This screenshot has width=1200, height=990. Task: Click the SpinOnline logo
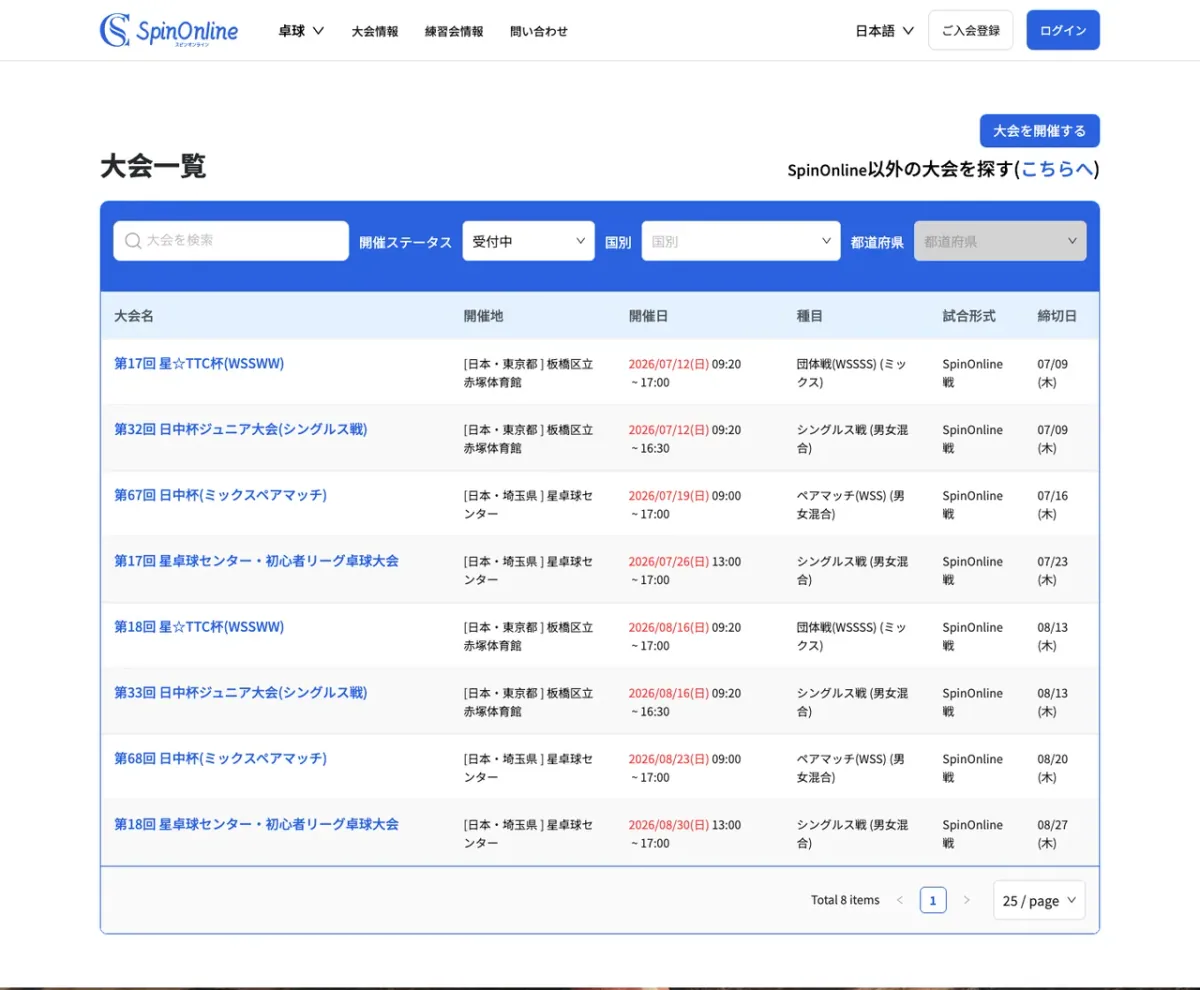[x=169, y=30]
